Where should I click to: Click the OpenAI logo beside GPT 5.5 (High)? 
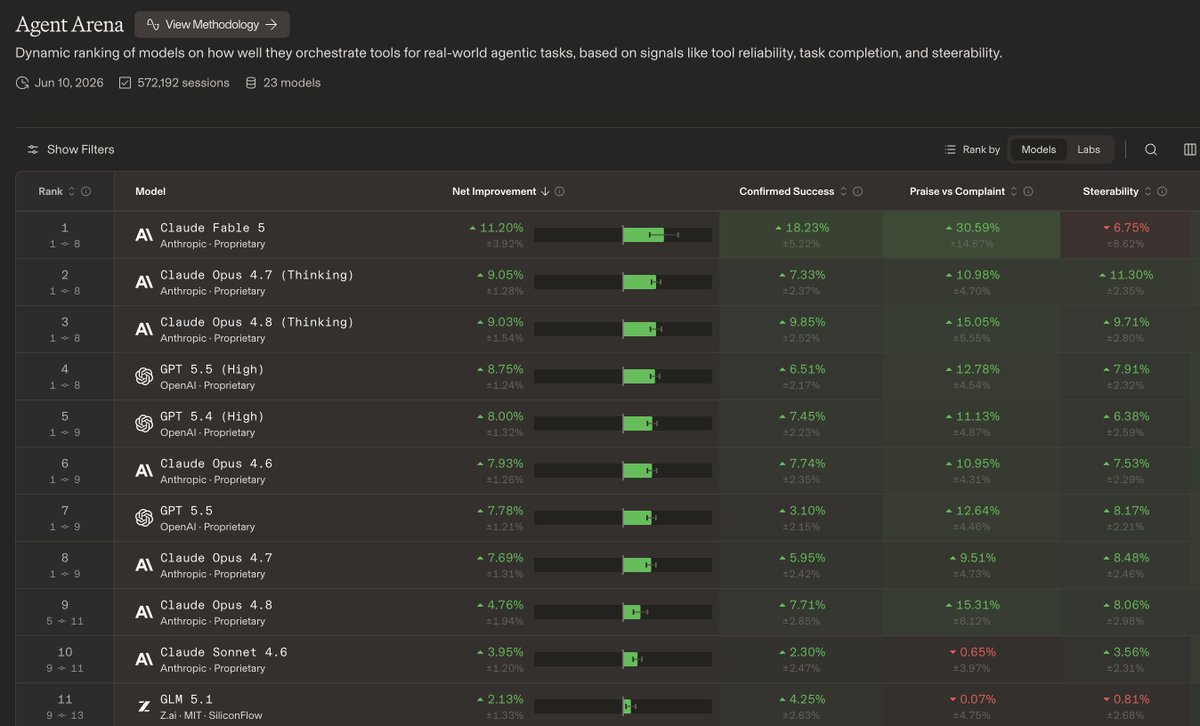click(x=144, y=376)
